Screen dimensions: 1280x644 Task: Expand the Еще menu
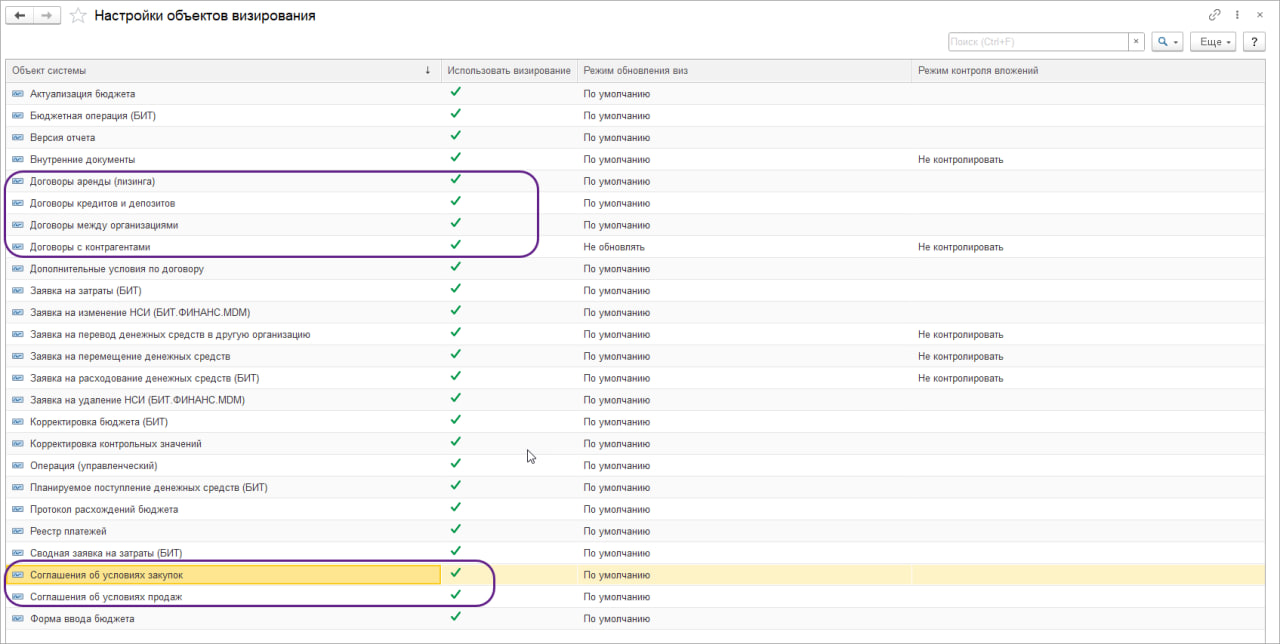(1215, 42)
